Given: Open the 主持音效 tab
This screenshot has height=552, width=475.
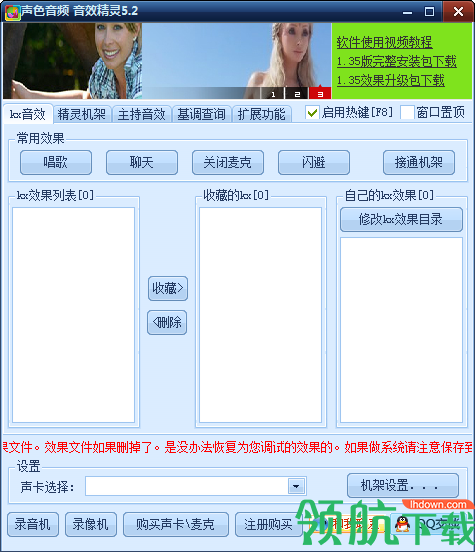Looking at the screenshot, I should 142,114.
